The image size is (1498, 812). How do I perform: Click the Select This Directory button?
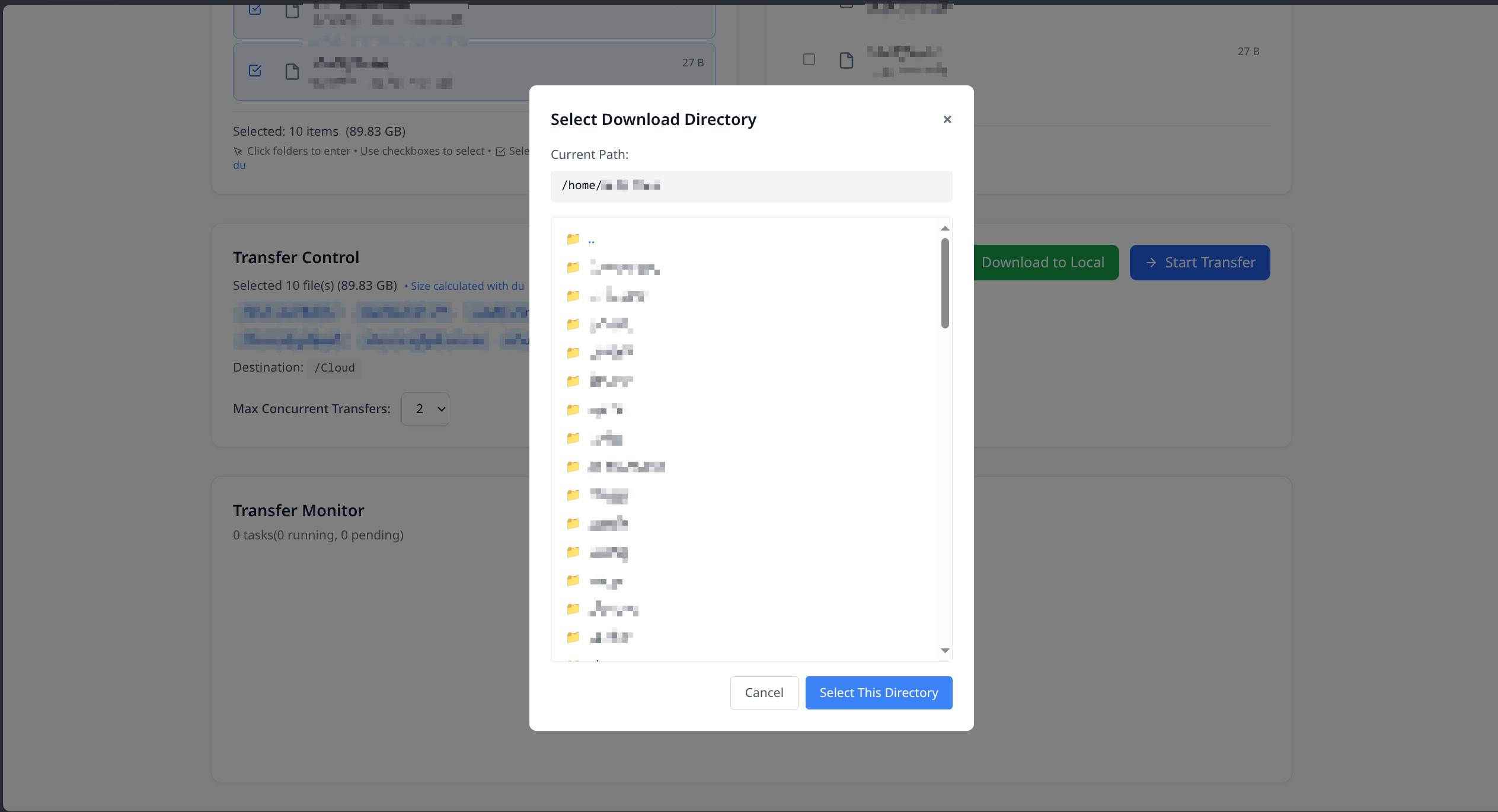click(x=878, y=692)
